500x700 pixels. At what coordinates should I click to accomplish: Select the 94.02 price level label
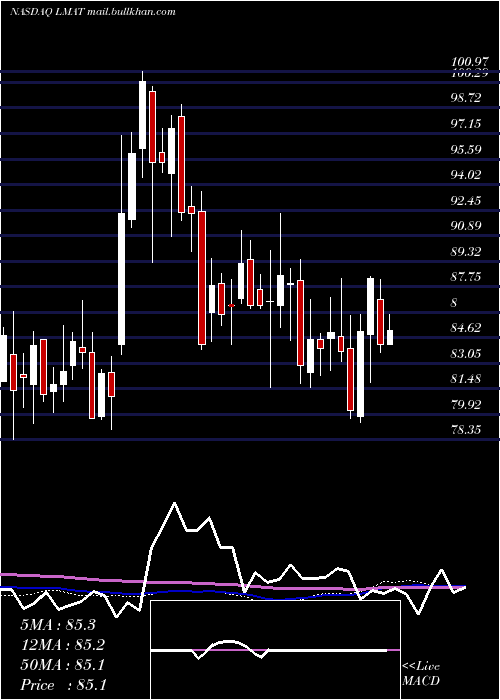tap(467, 175)
